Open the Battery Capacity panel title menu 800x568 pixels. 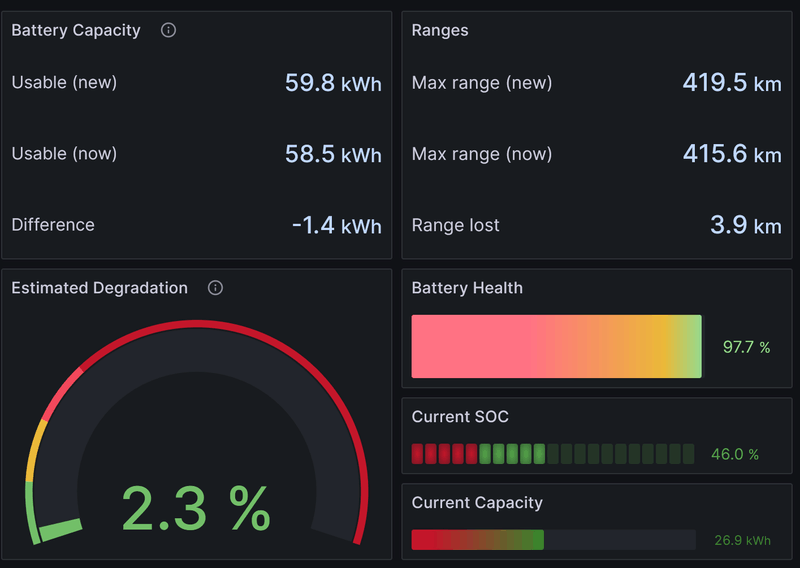pyautogui.click(x=76, y=30)
